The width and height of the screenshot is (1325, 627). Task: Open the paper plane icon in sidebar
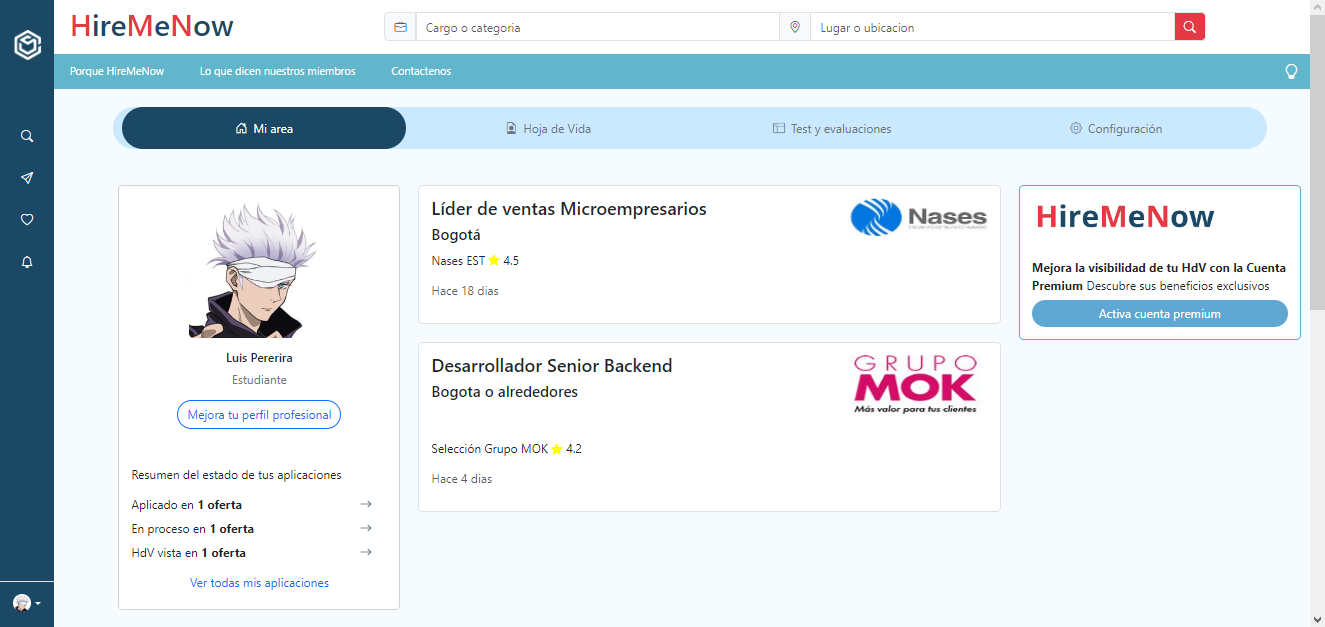pyautogui.click(x=27, y=178)
